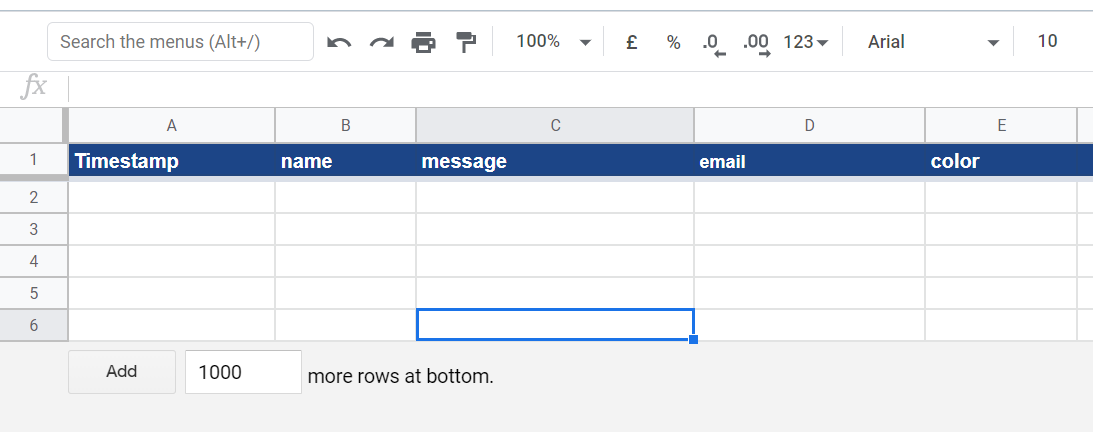
Task: Click the font size 10 field
Action: pyautogui.click(x=1047, y=42)
